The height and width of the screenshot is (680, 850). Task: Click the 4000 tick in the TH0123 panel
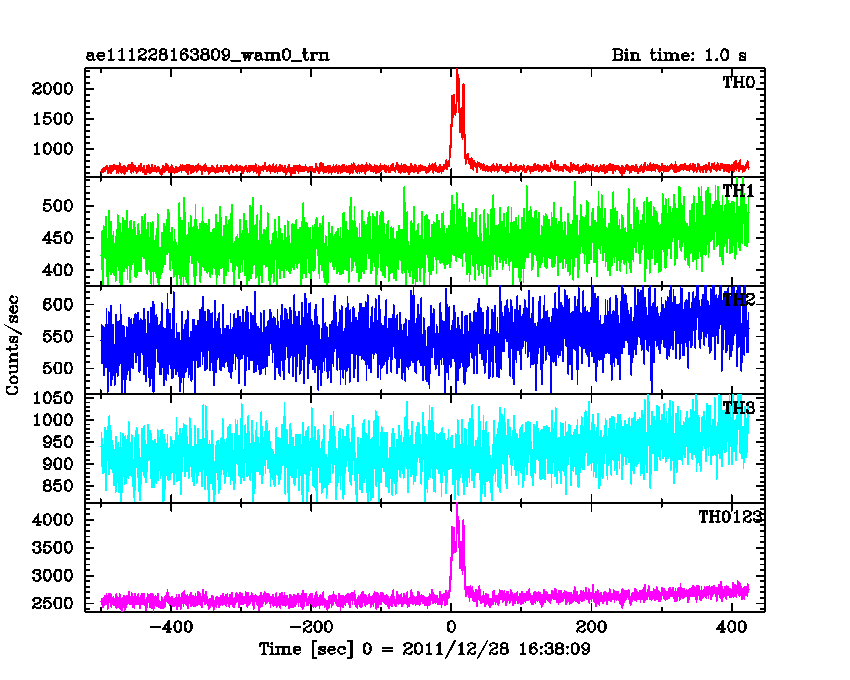53,520
